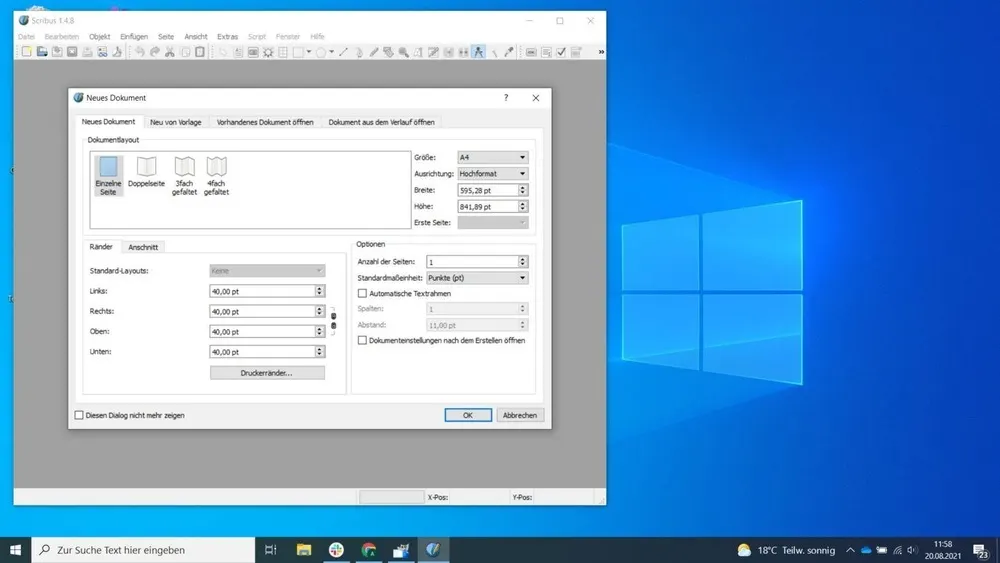Switch to the Neu von Vorlage tab
Screen dimensions: 1000x563
click(x=176, y=122)
